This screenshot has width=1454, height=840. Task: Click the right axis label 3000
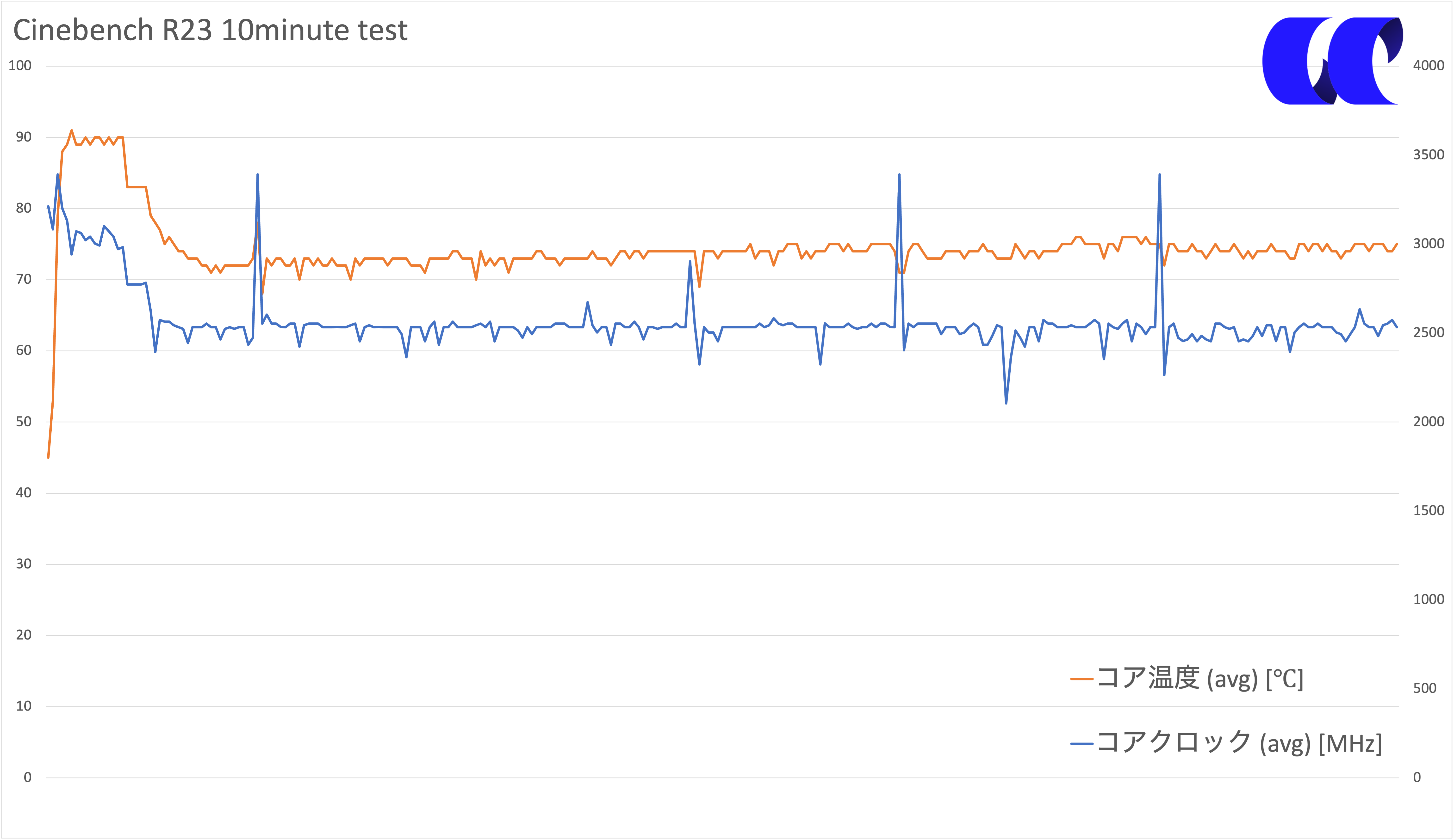(x=1429, y=244)
